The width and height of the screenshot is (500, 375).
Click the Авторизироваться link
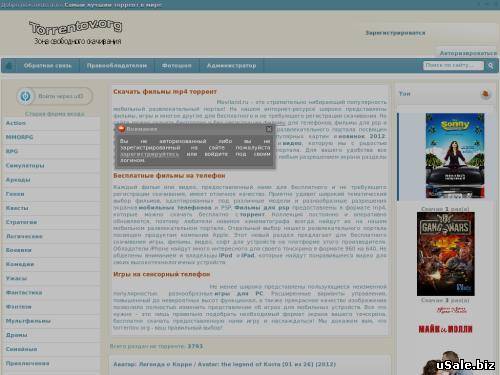tap(468, 53)
